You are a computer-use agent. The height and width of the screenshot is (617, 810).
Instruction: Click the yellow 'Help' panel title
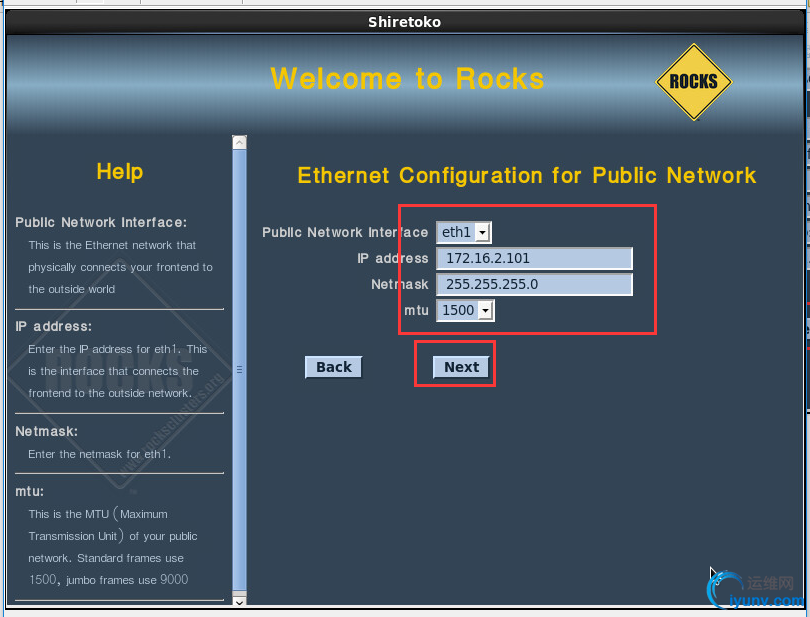(120, 172)
